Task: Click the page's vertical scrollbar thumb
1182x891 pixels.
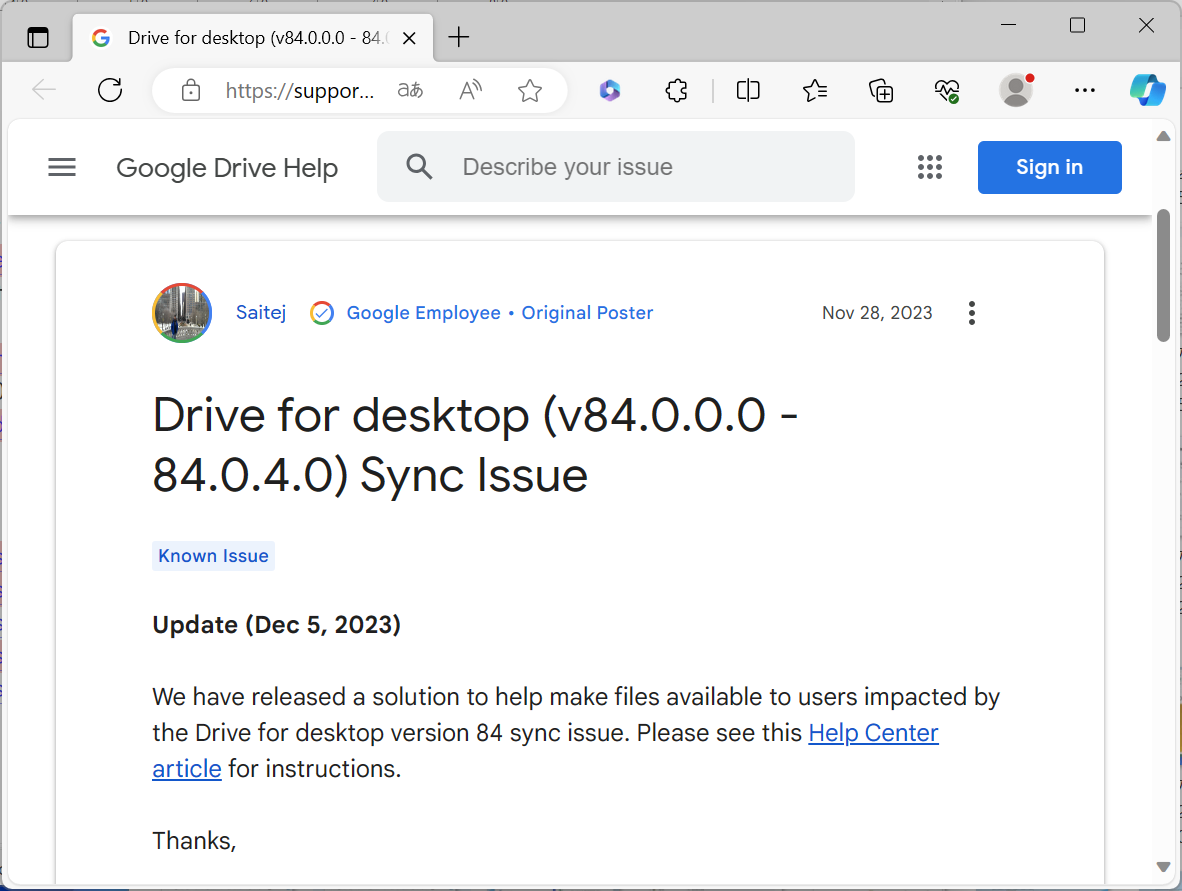Action: 1163,275
